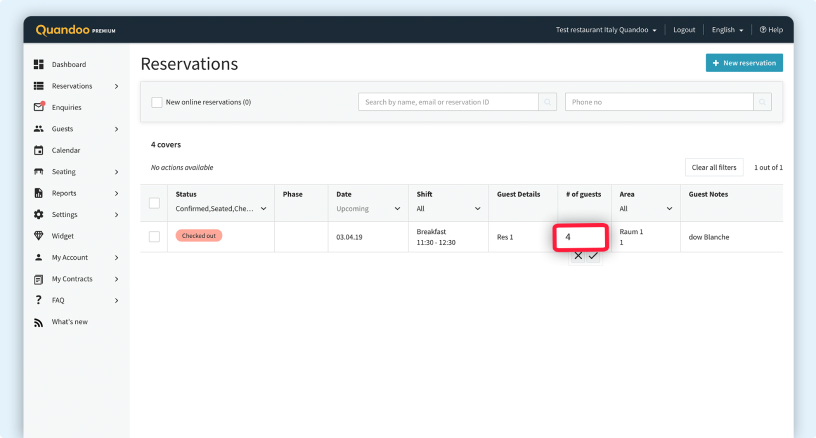Click Clear all filters button

click(714, 167)
